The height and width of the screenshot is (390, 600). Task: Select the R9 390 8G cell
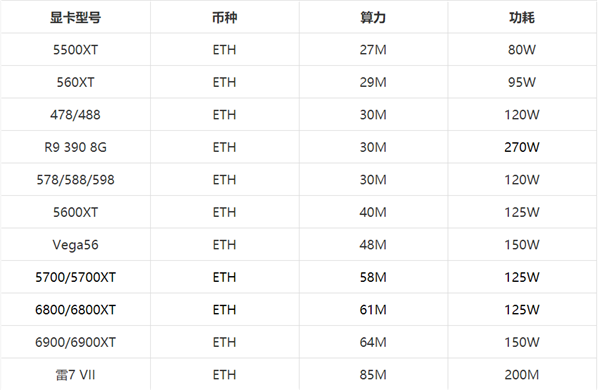tap(75, 147)
